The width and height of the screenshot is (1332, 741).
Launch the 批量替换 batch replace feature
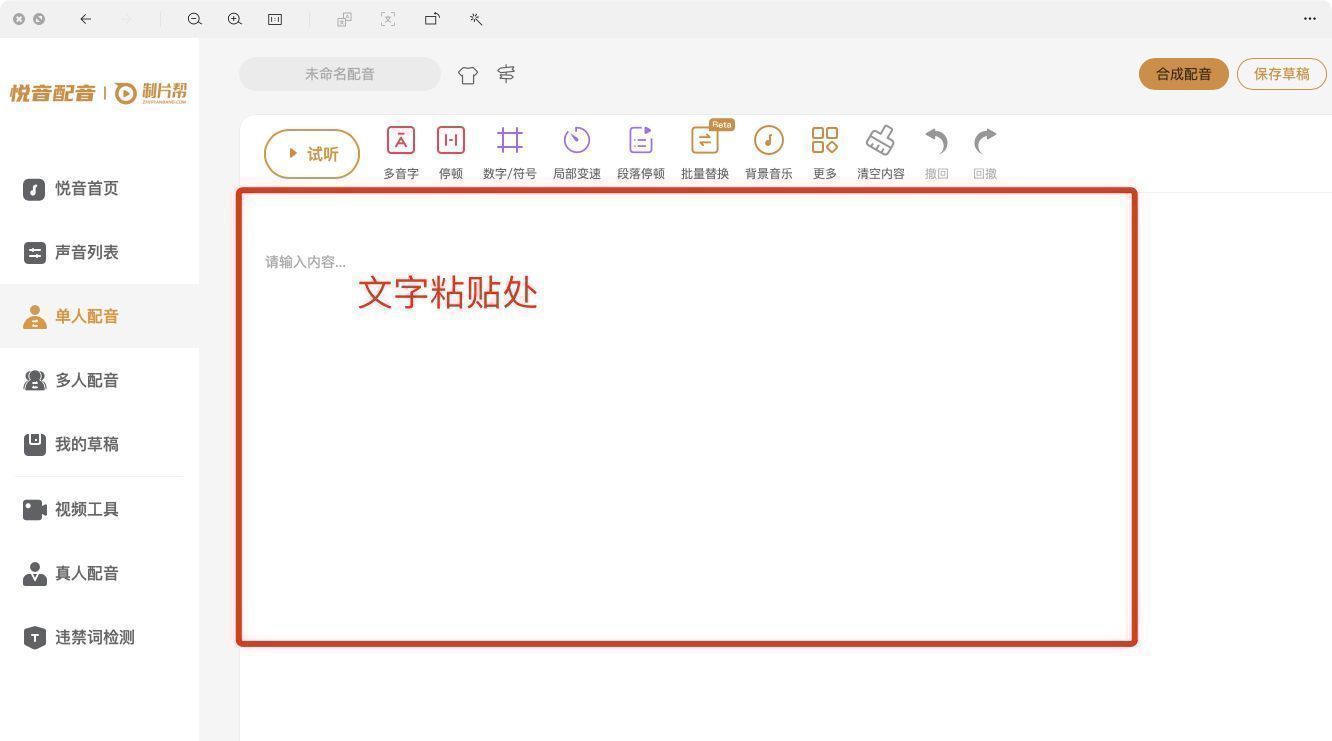(705, 150)
